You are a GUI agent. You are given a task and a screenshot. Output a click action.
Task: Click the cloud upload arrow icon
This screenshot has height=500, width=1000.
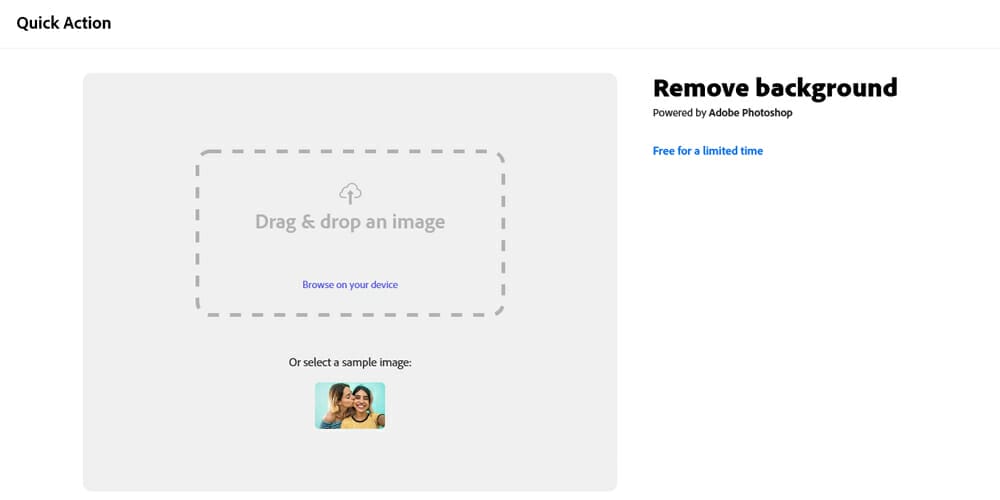(350, 193)
